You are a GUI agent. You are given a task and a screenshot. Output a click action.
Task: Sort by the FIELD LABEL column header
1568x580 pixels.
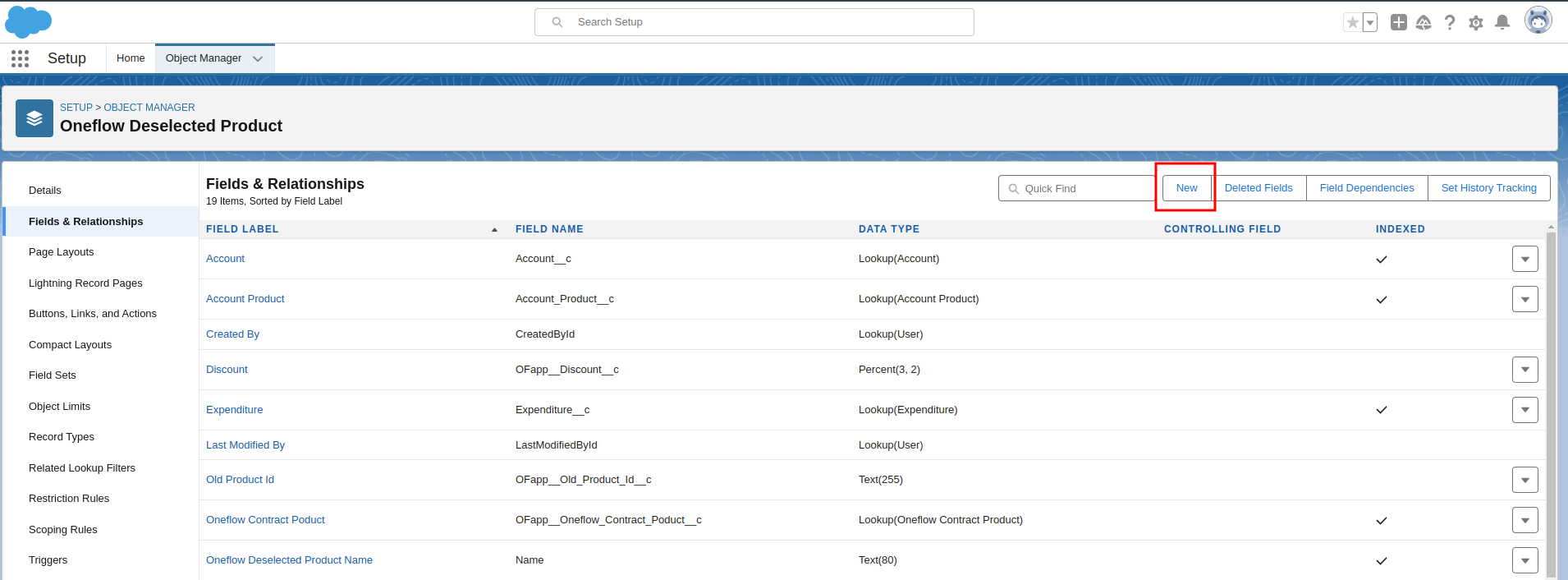[242, 229]
